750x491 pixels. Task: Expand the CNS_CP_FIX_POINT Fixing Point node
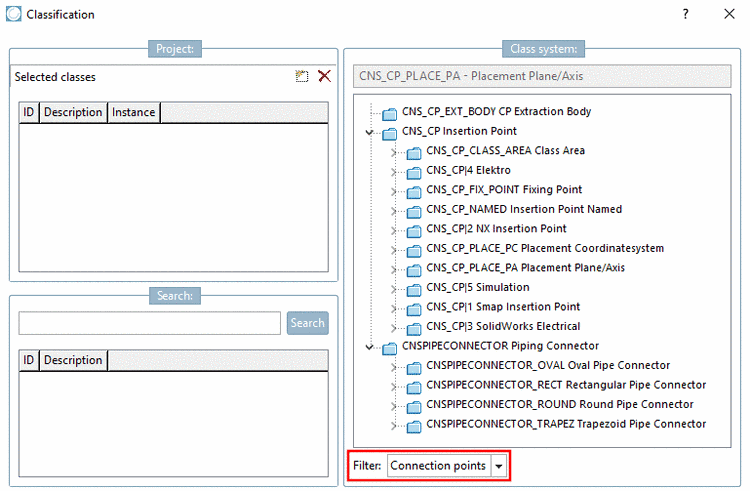pos(394,192)
